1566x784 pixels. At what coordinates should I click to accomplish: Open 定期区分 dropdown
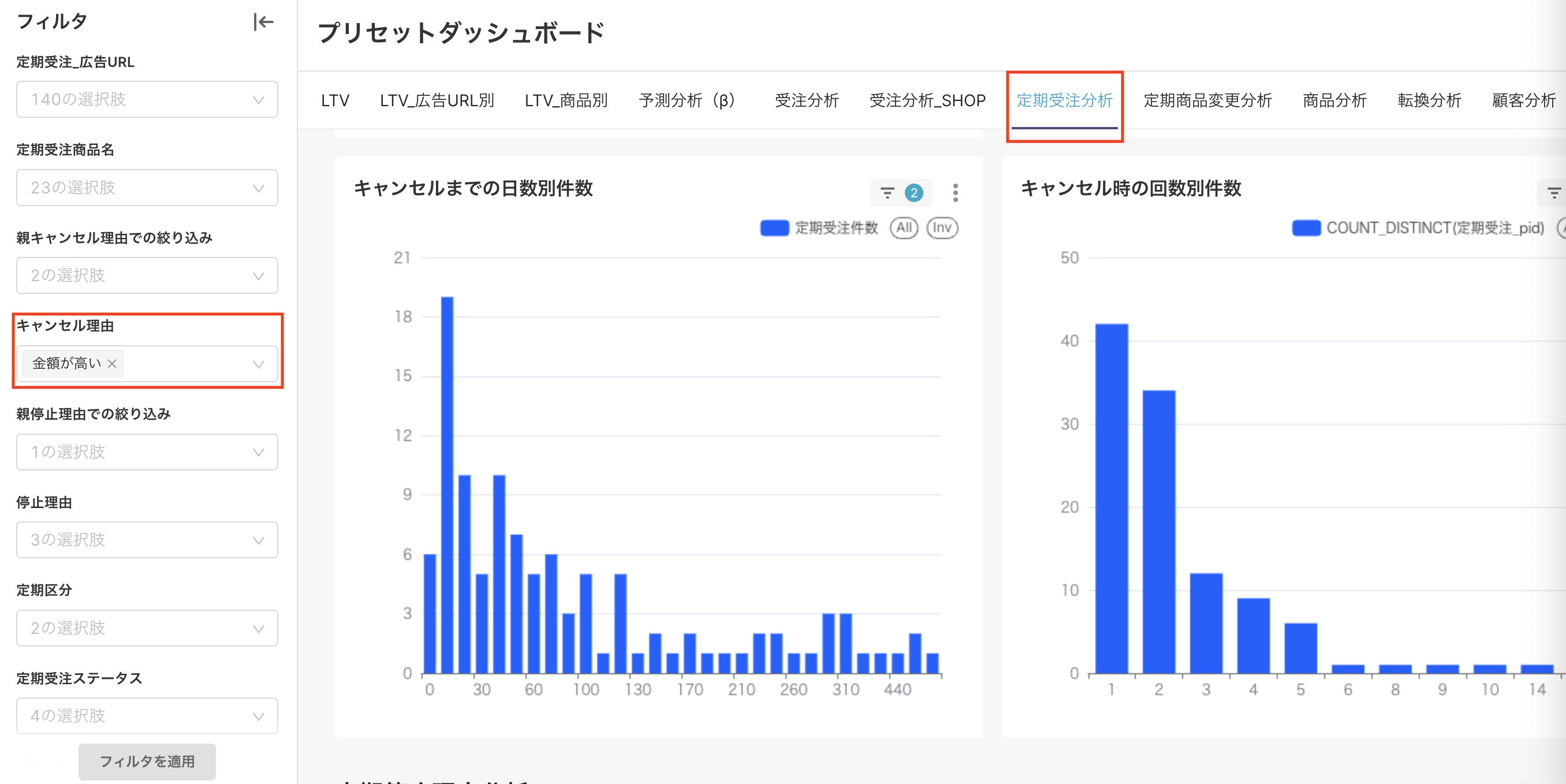[x=147, y=629]
